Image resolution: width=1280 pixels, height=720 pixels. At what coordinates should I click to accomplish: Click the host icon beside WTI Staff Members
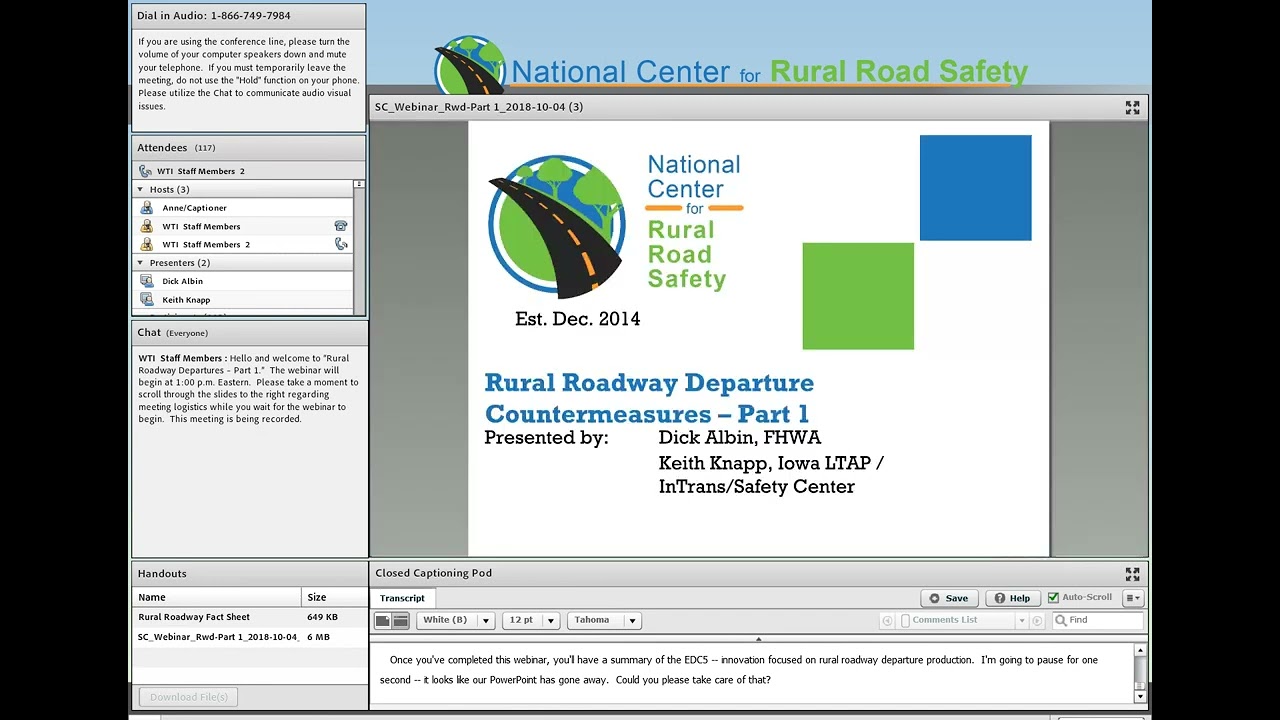pyautogui.click(x=147, y=226)
